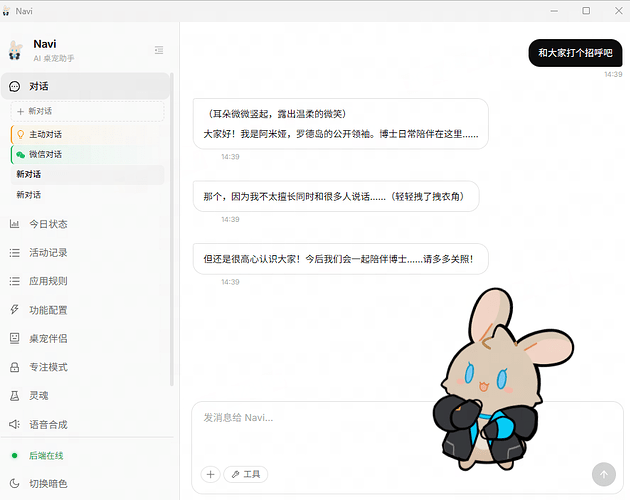Select the highlighted 新对话 conversation

coord(87,174)
